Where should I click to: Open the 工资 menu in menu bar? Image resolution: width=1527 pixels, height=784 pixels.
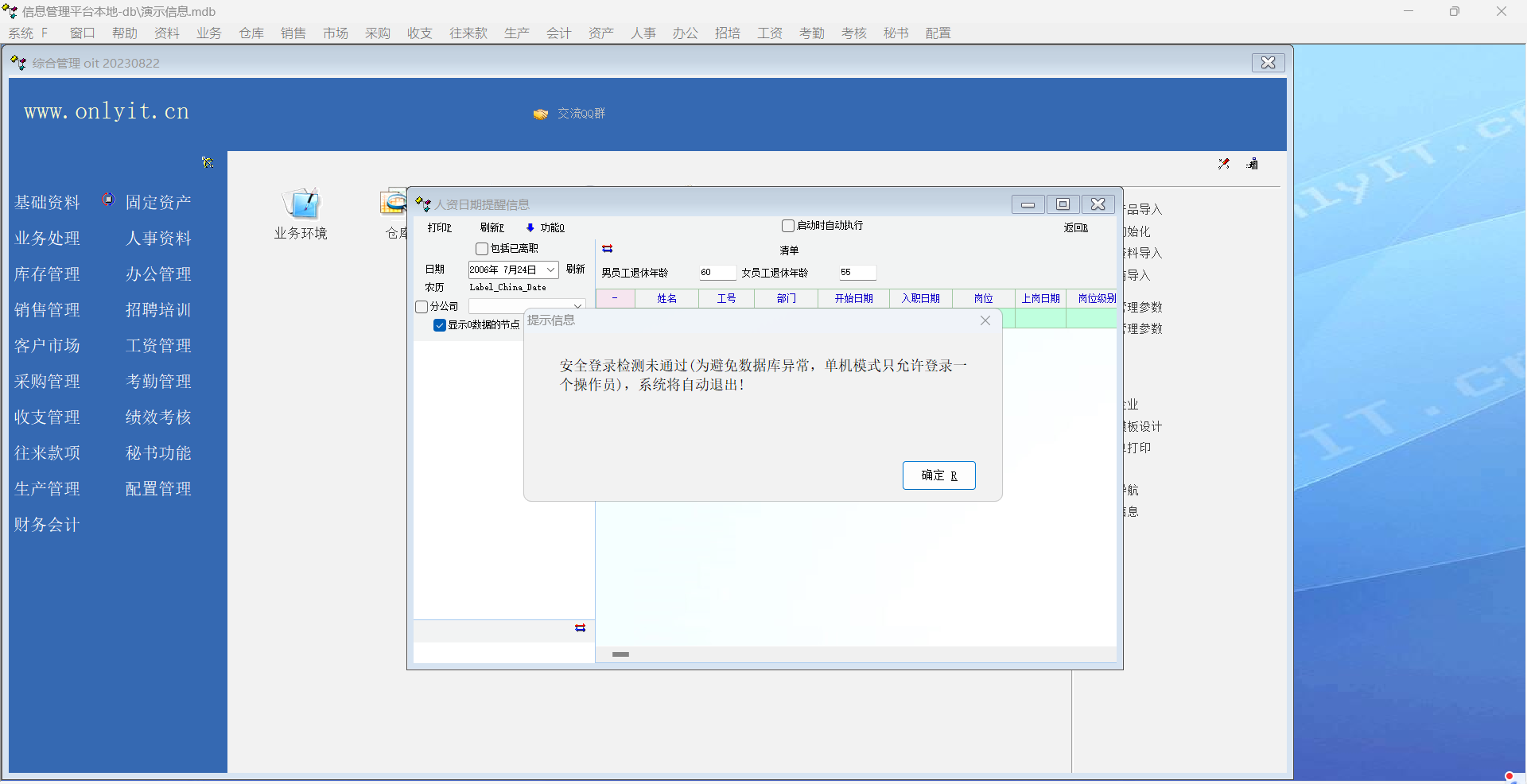pos(769,33)
